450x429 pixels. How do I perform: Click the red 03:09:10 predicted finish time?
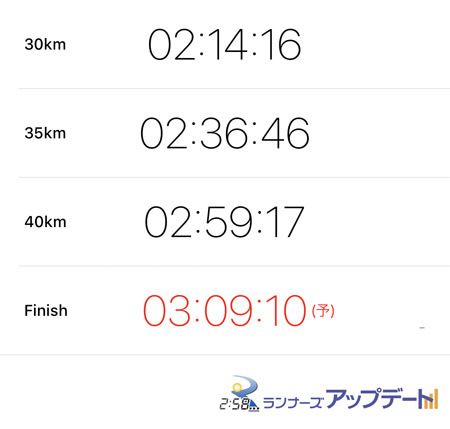pos(225,310)
